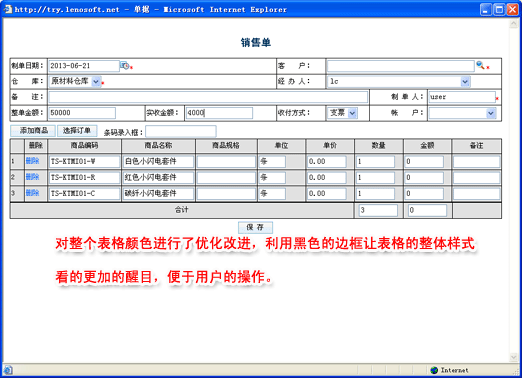Click the unit price field in row 1
The width and height of the screenshot is (522, 378).
(327, 162)
